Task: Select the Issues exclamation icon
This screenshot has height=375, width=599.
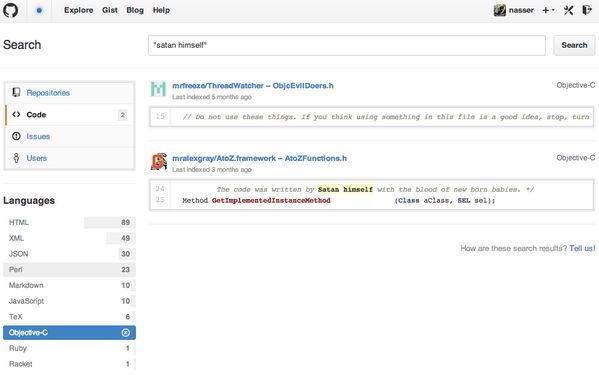Action: (x=16, y=136)
